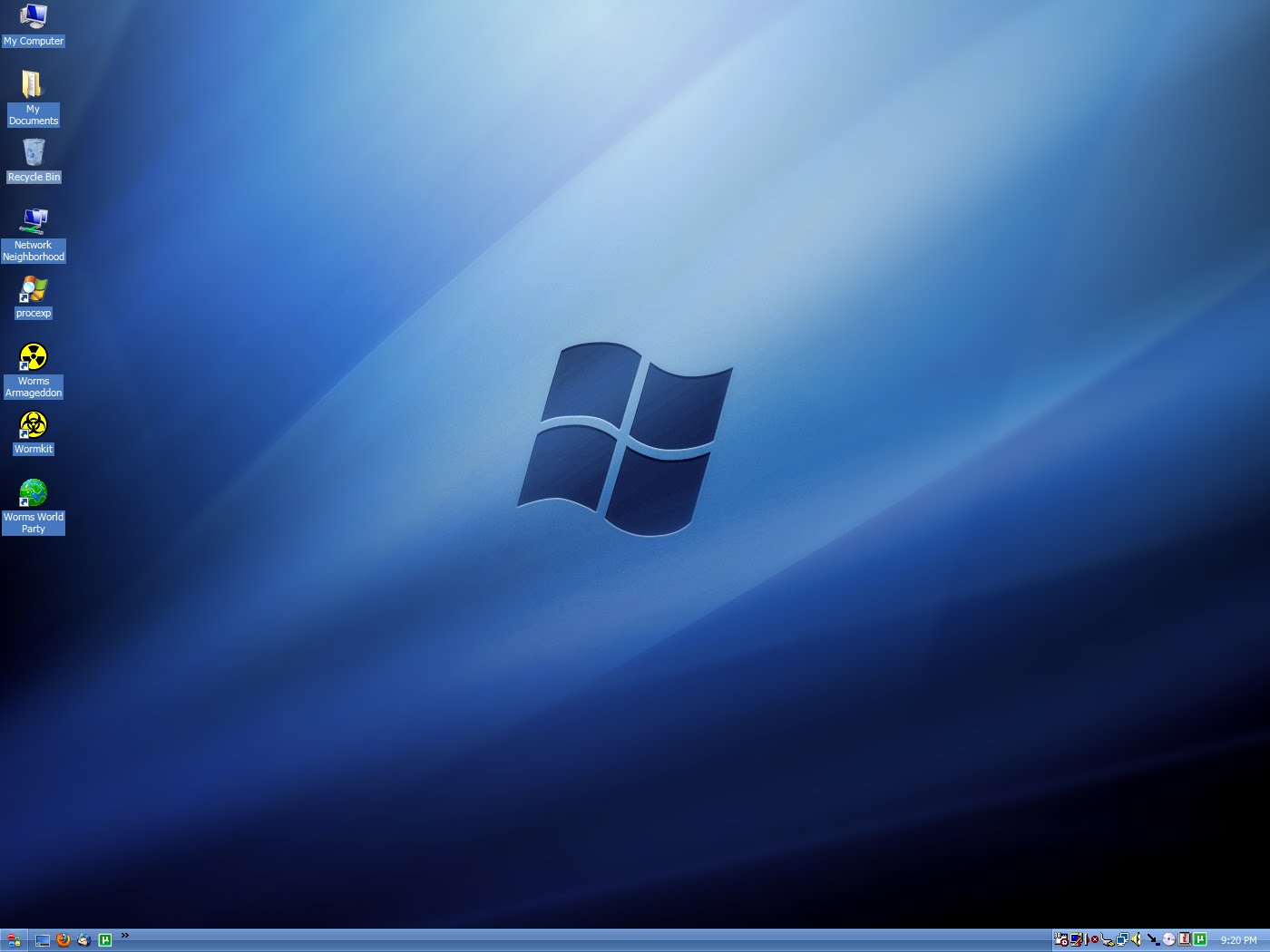Click the display settings tray icon
1270x952 pixels.
tap(1077, 940)
